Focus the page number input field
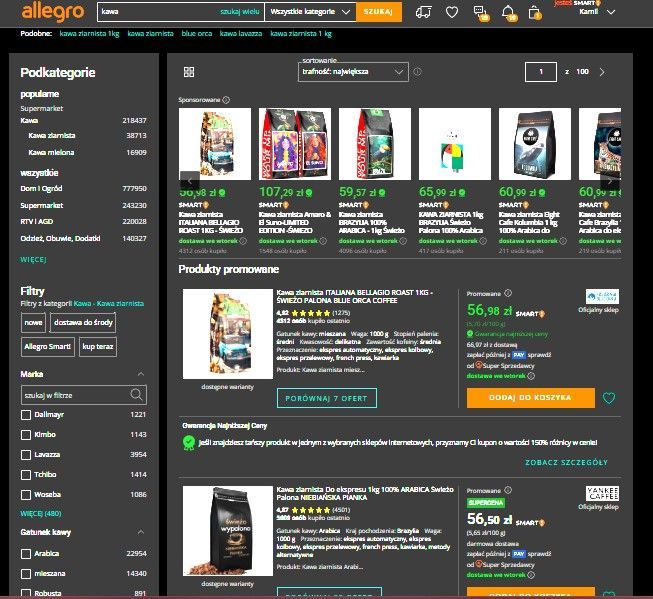The image size is (653, 599). [541, 72]
